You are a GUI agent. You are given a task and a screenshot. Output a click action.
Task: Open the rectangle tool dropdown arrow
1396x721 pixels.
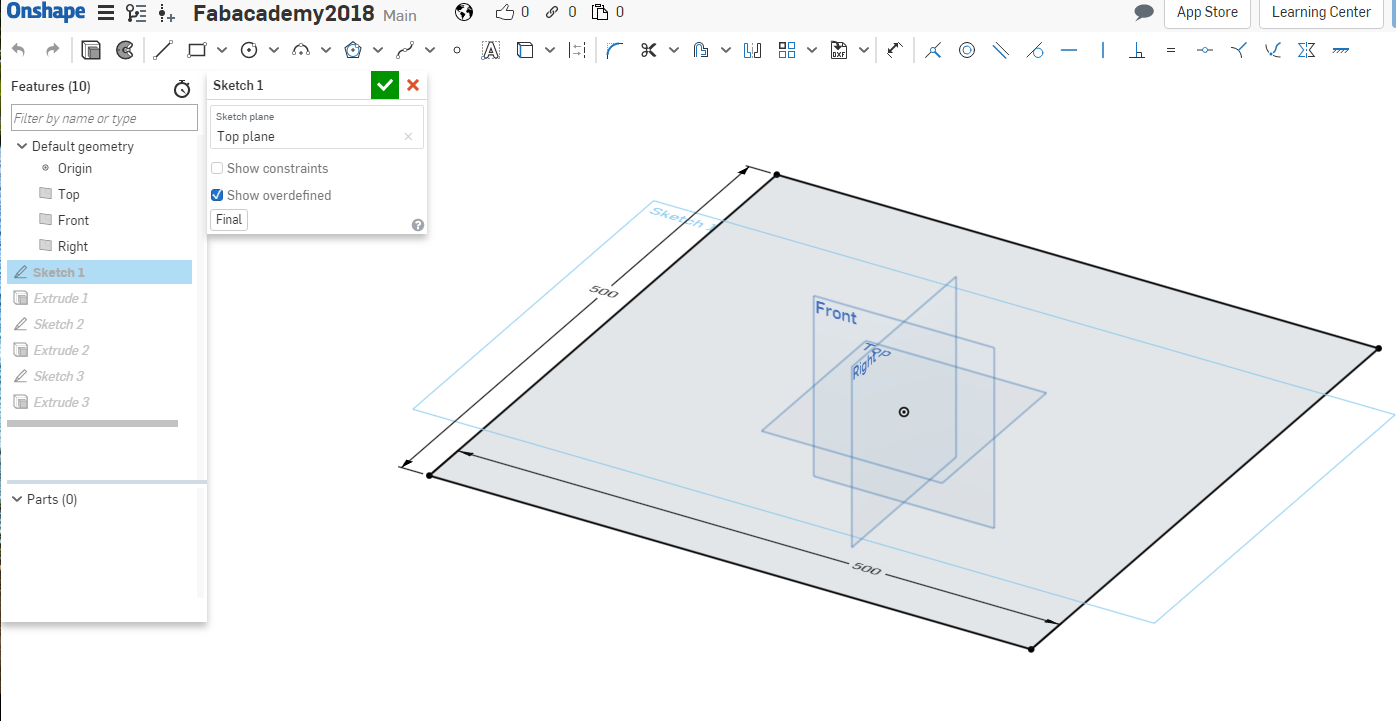222,50
